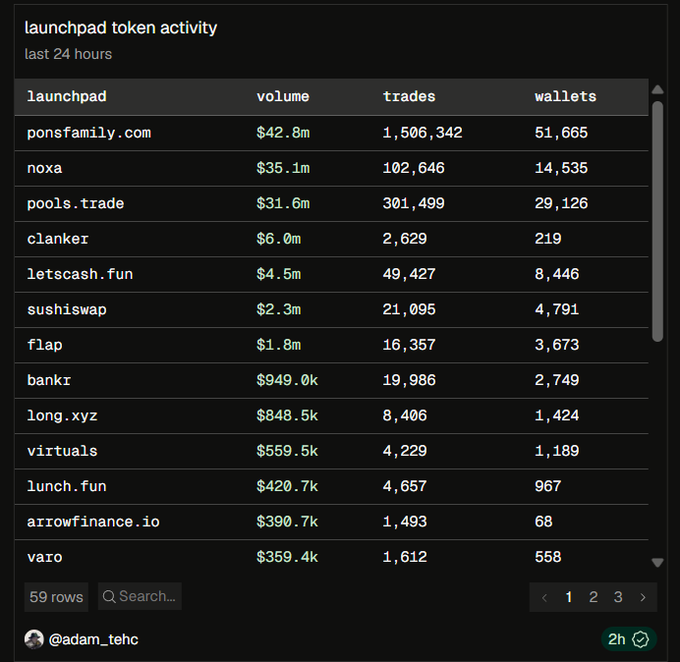
Task: Select the sushiswap launchpad cell
Action: [67, 310]
